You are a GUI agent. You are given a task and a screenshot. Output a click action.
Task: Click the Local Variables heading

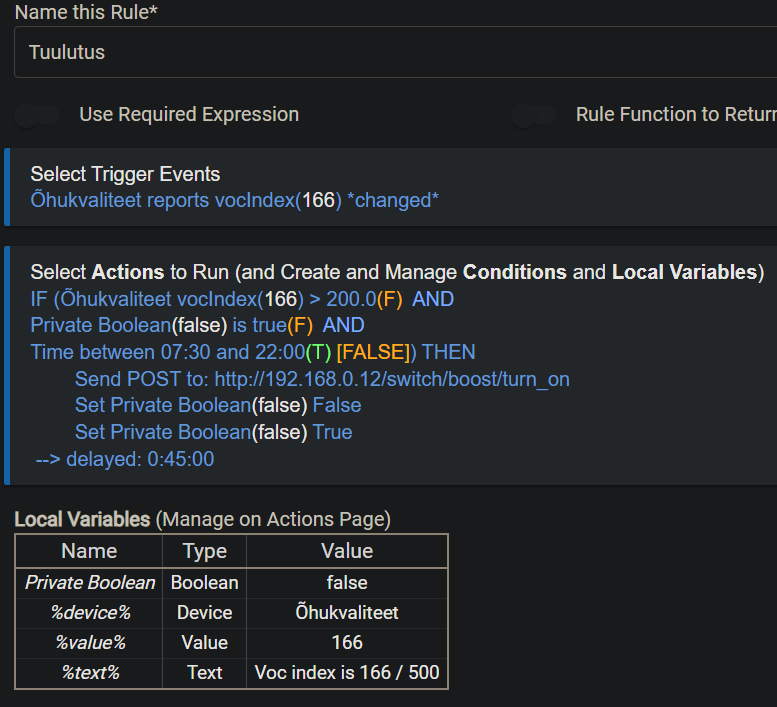tap(82, 519)
